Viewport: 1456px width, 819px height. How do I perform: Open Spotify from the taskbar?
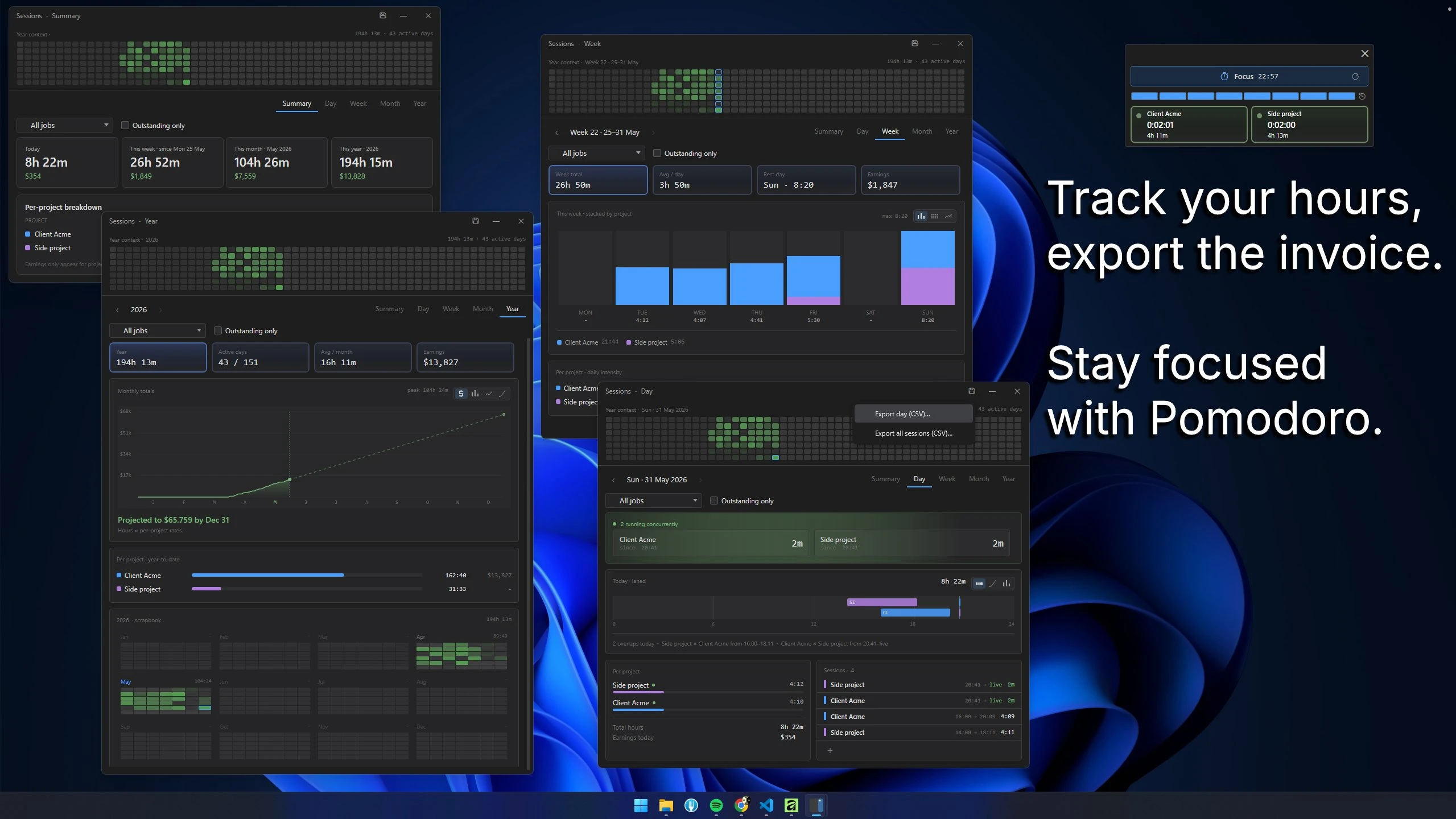click(x=716, y=805)
